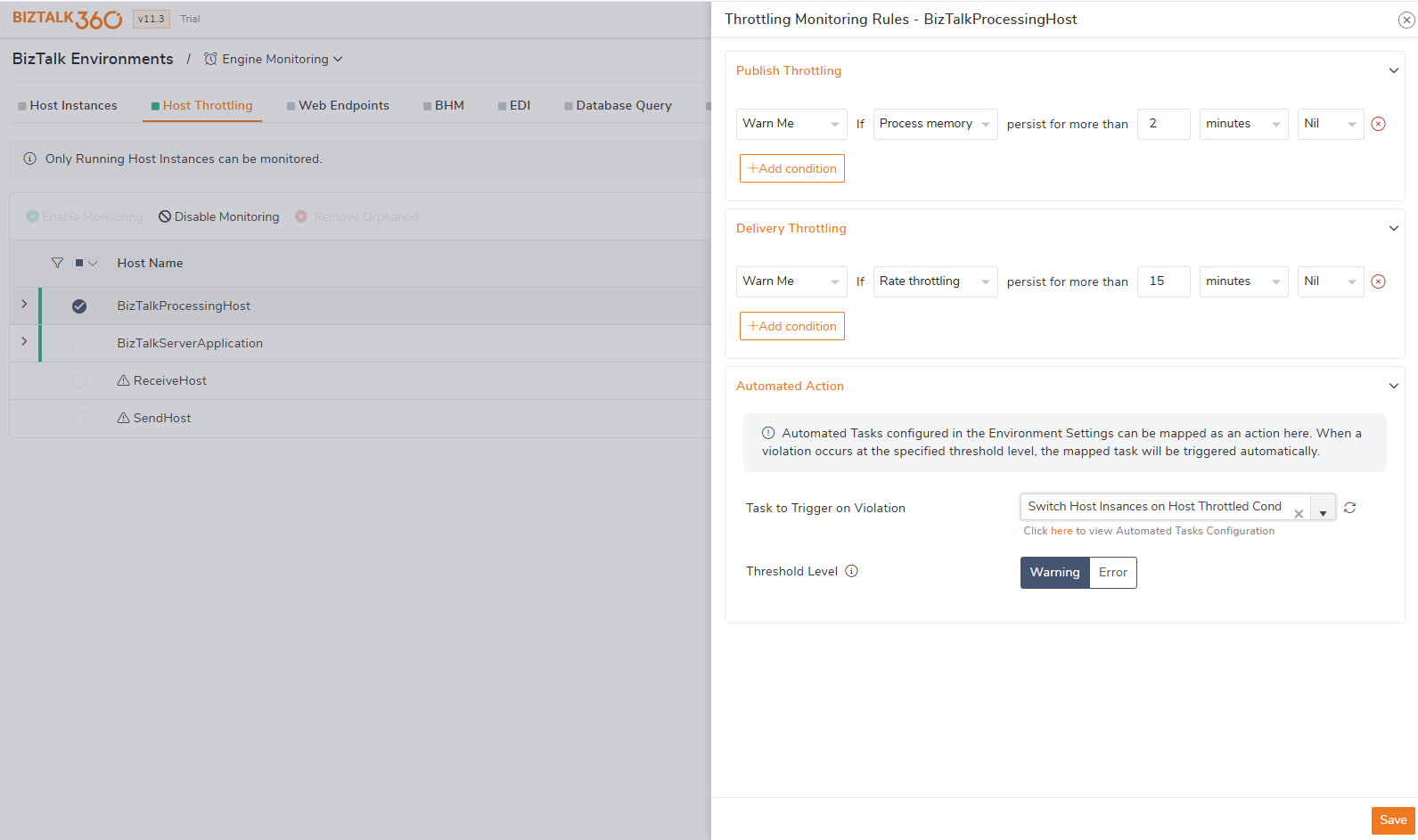Click the BizTalk360 logo
This screenshot has width=1418, height=840.
click(x=68, y=19)
